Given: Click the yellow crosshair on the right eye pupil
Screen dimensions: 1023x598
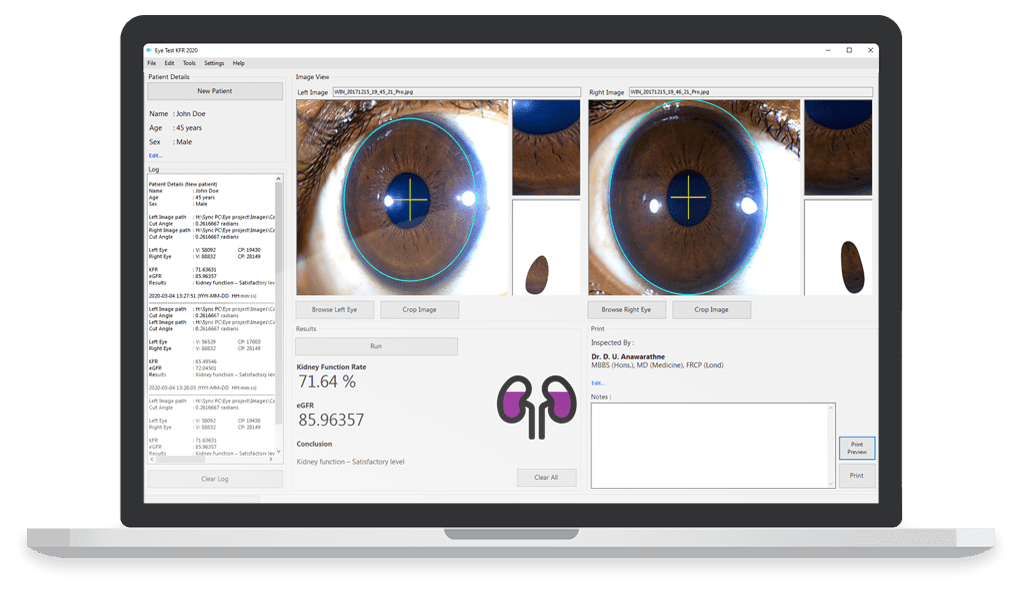Looking at the screenshot, I should coord(687,195).
